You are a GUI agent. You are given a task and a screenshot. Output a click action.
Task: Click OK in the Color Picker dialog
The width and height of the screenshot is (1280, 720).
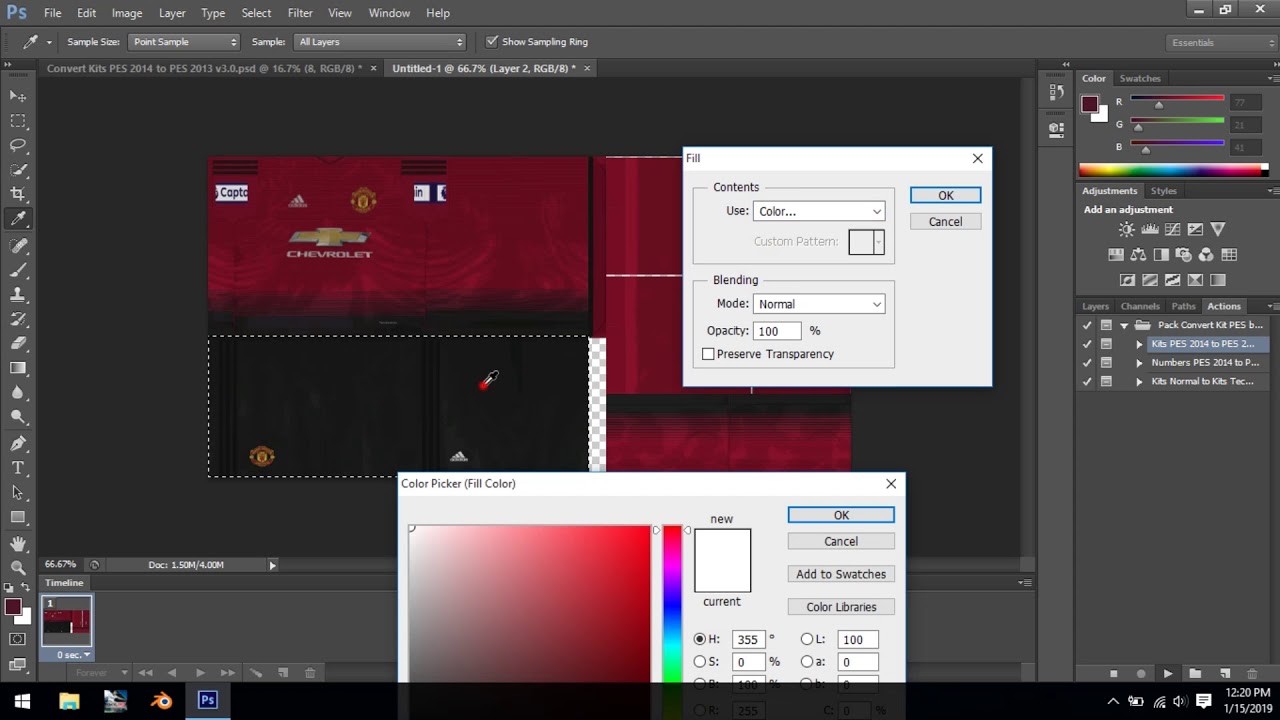841,515
